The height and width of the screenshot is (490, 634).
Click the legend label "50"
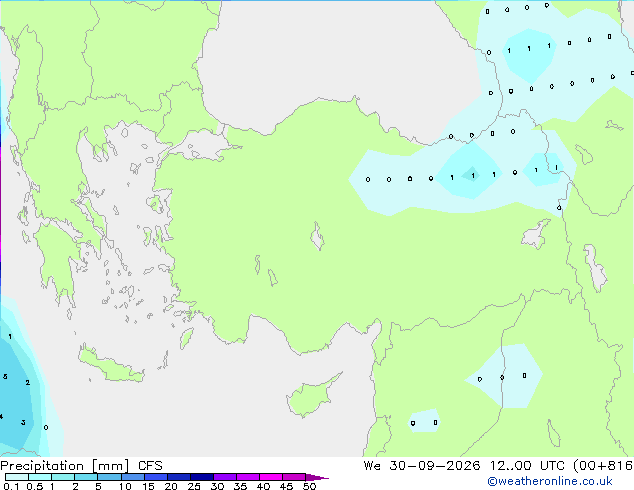tap(310, 486)
